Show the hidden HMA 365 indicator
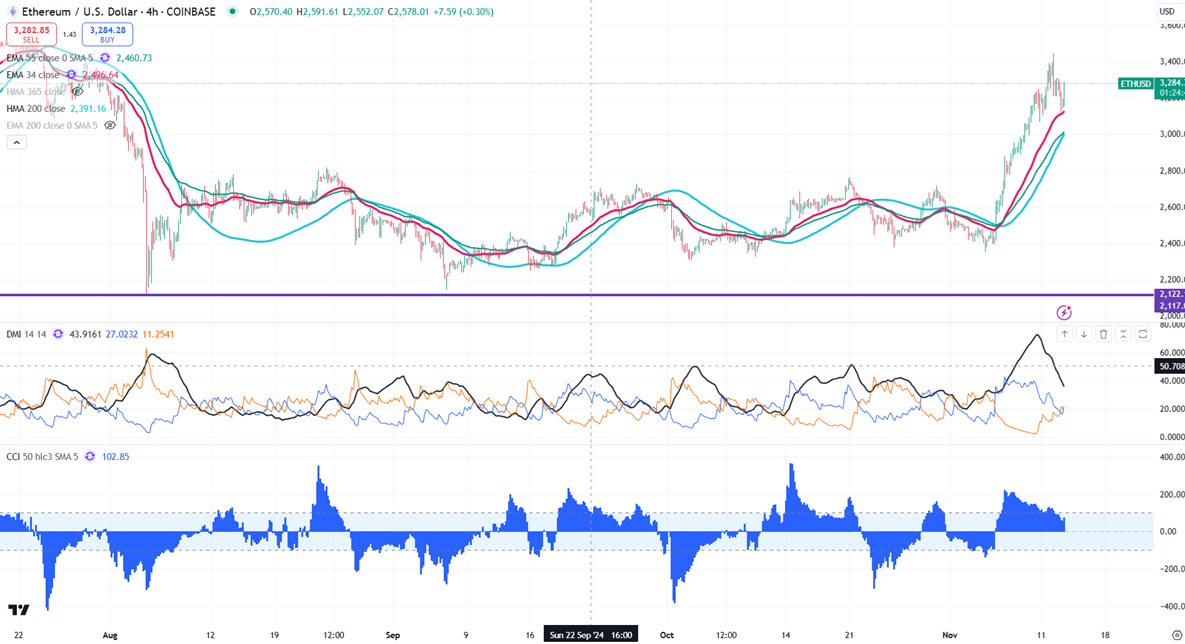 click(x=77, y=92)
